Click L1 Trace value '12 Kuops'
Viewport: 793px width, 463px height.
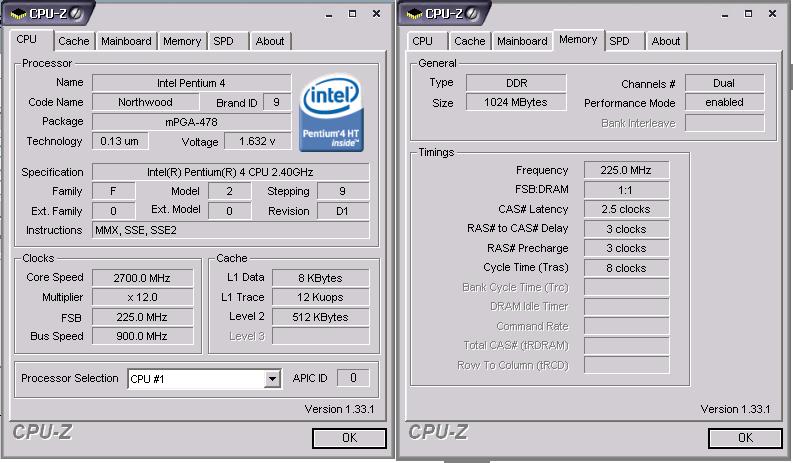point(321,297)
